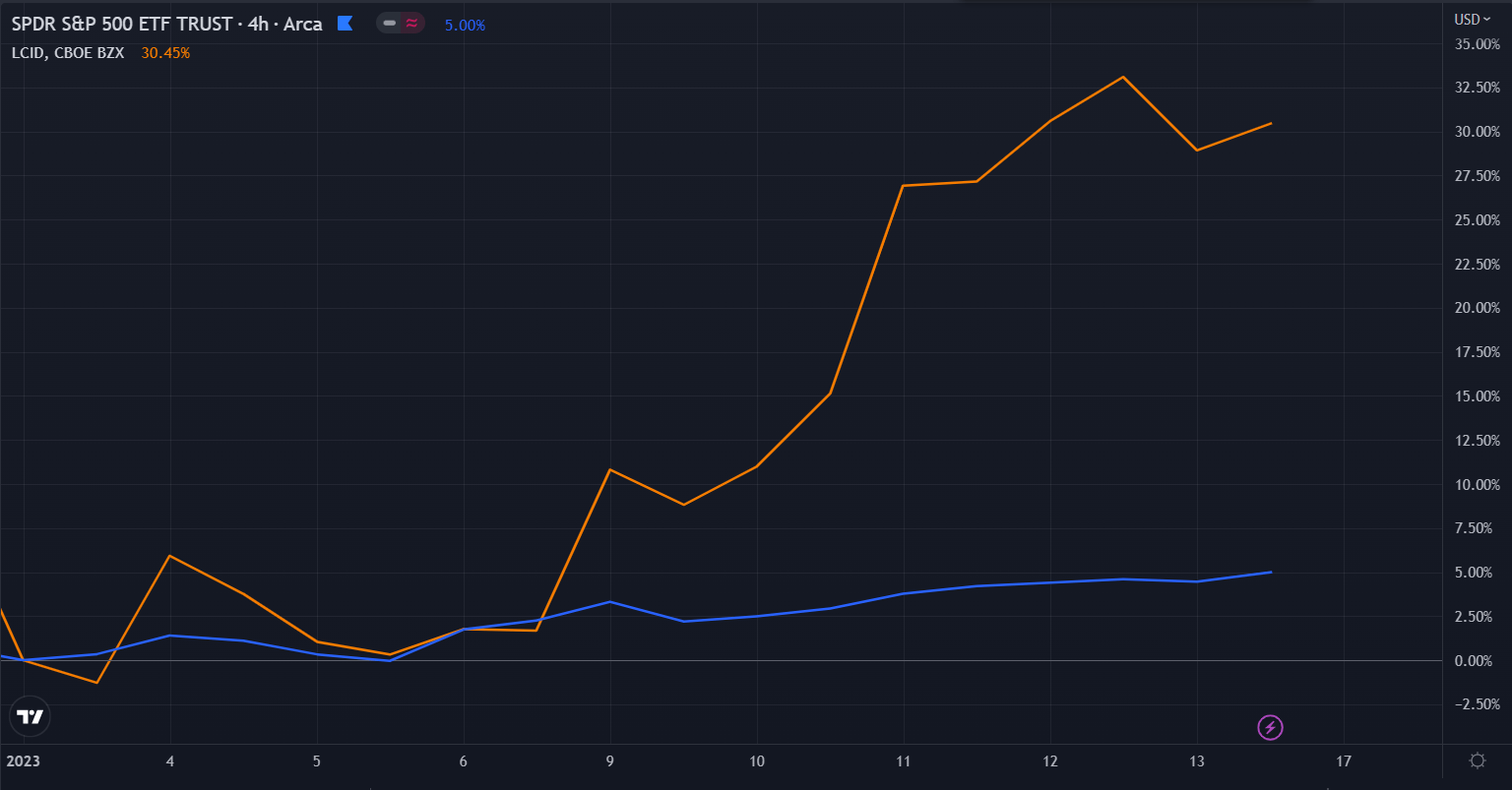Click the SPDR S&P 500 ETF TRUST title
The image size is (1512, 790).
122,24
